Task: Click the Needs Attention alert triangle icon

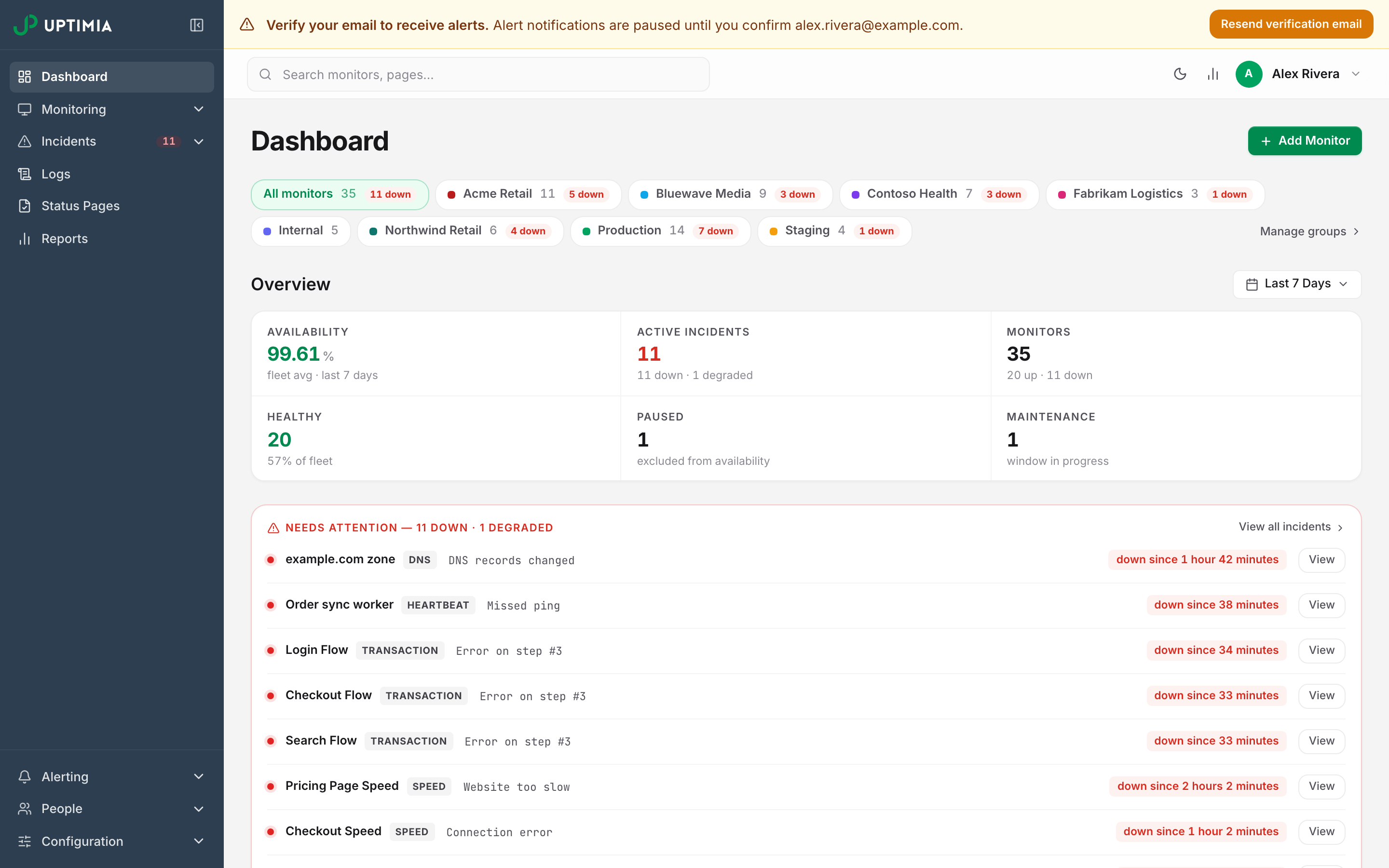Action: [x=273, y=528]
